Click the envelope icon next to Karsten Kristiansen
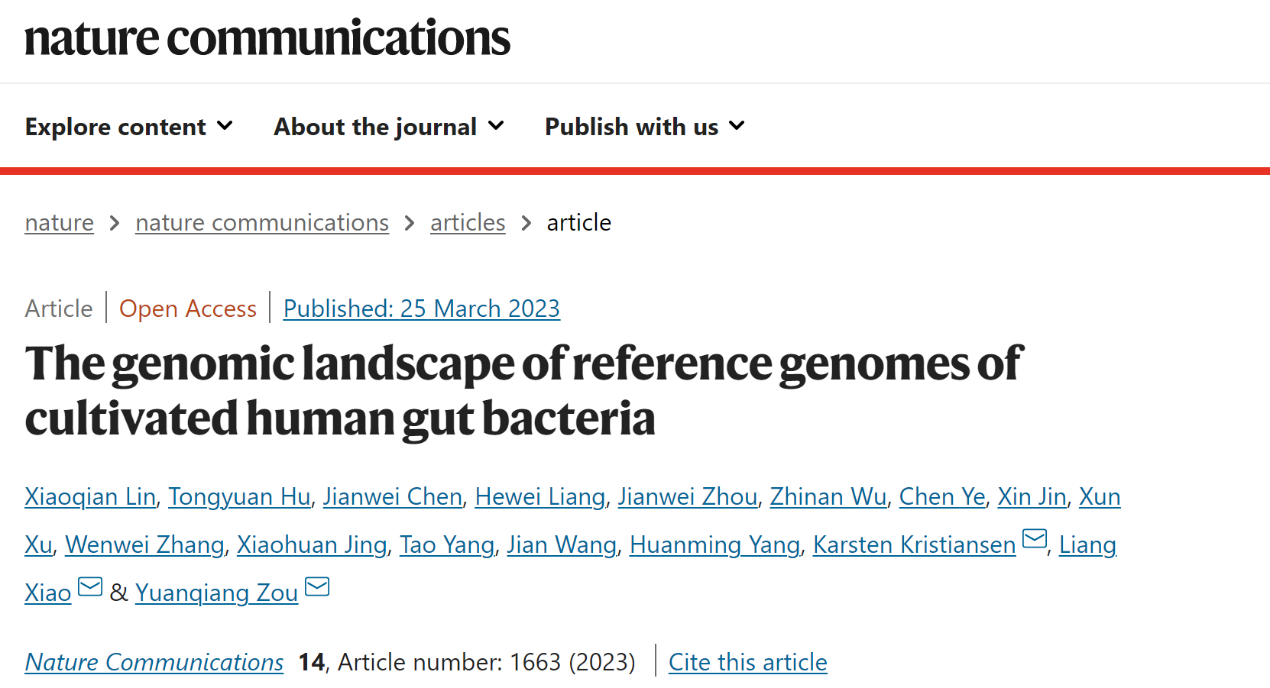 point(1034,541)
